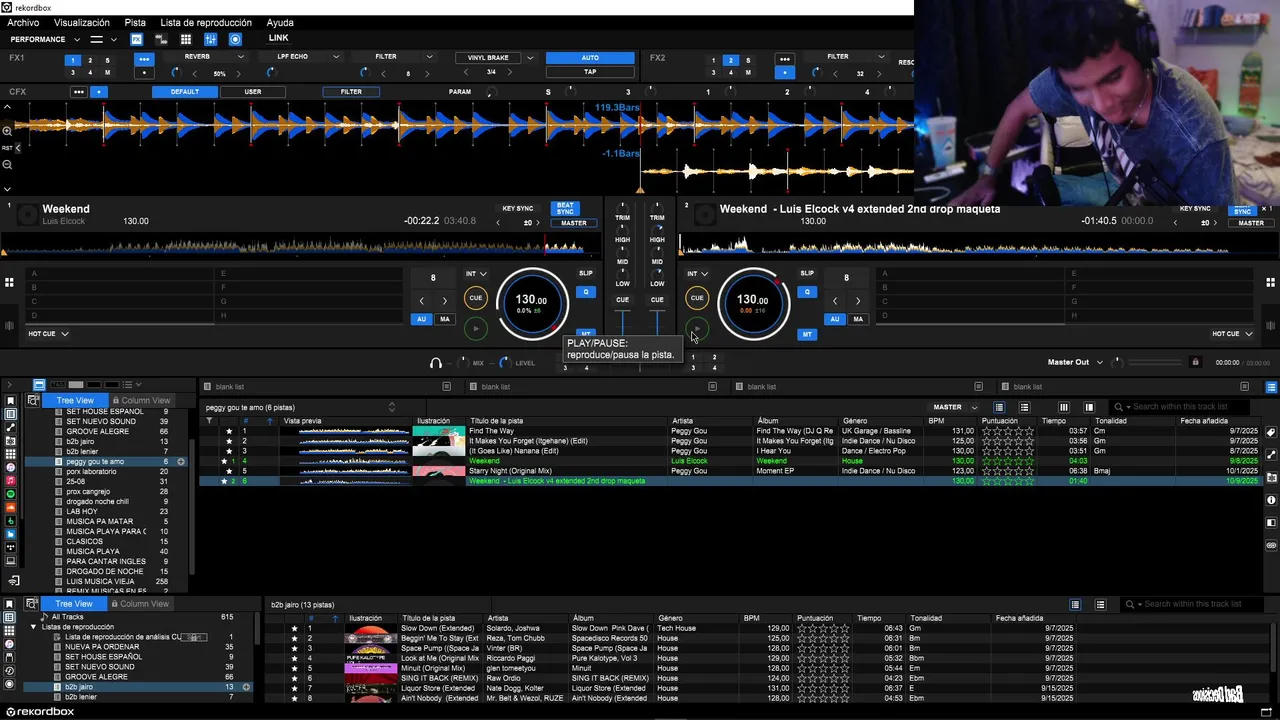Click the CFX FILTER button
The width and height of the screenshot is (1280, 720).
(351, 92)
